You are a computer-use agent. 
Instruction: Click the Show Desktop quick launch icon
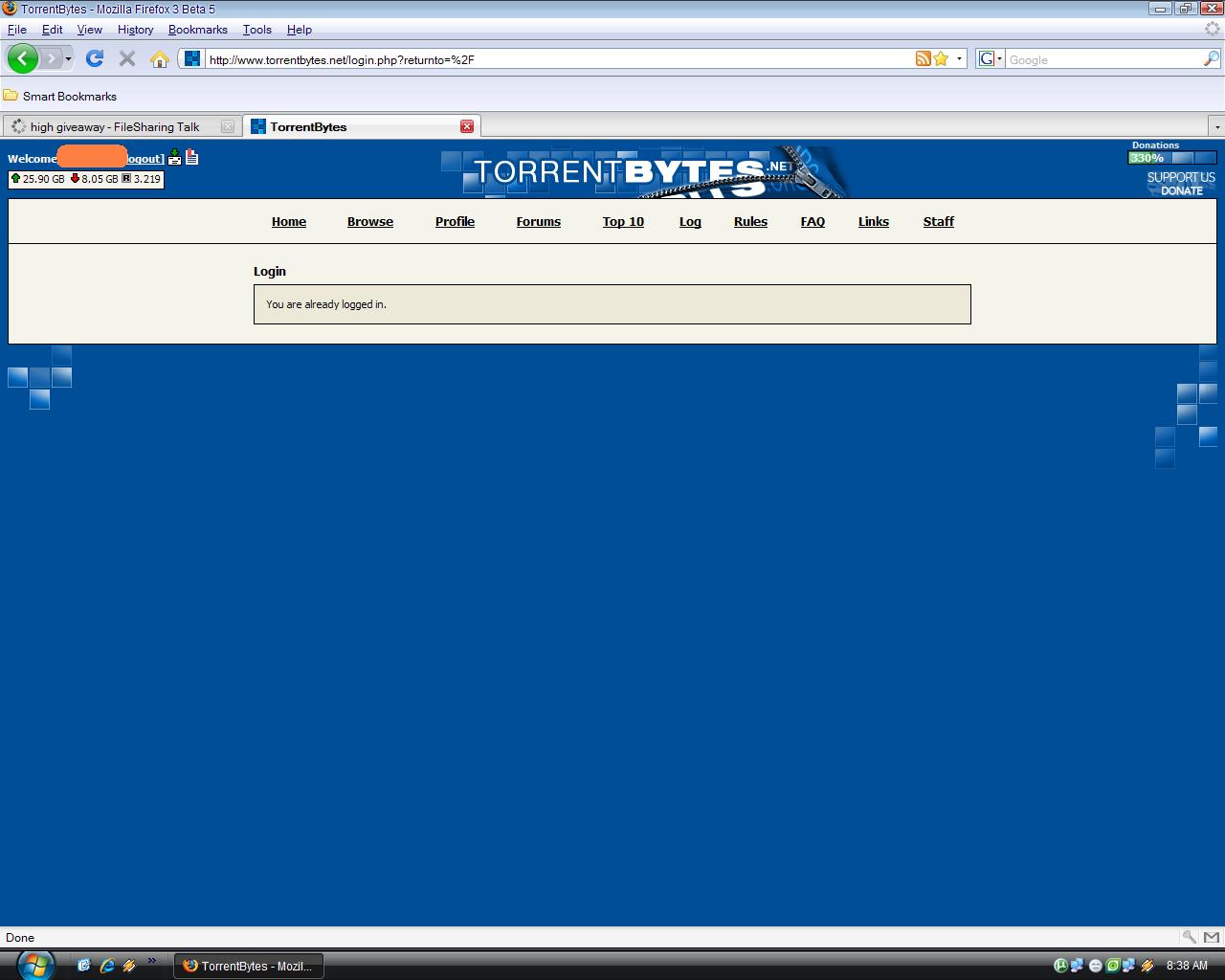point(84,966)
